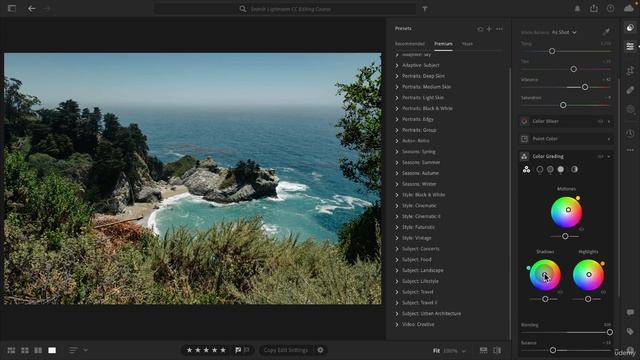Open the Presets panel icon
640x360 pixels.
(x=630, y=28)
